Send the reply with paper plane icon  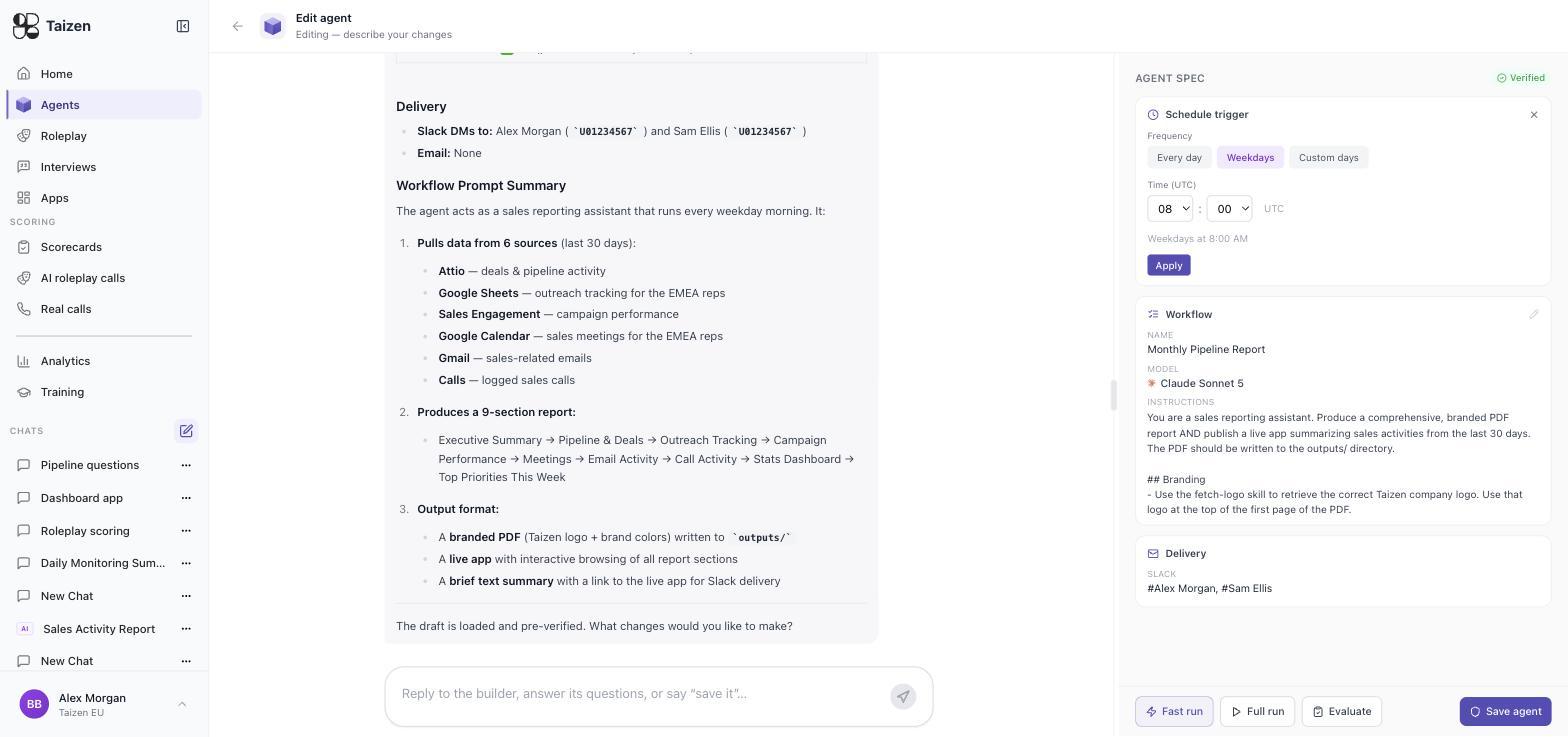(x=903, y=697)
